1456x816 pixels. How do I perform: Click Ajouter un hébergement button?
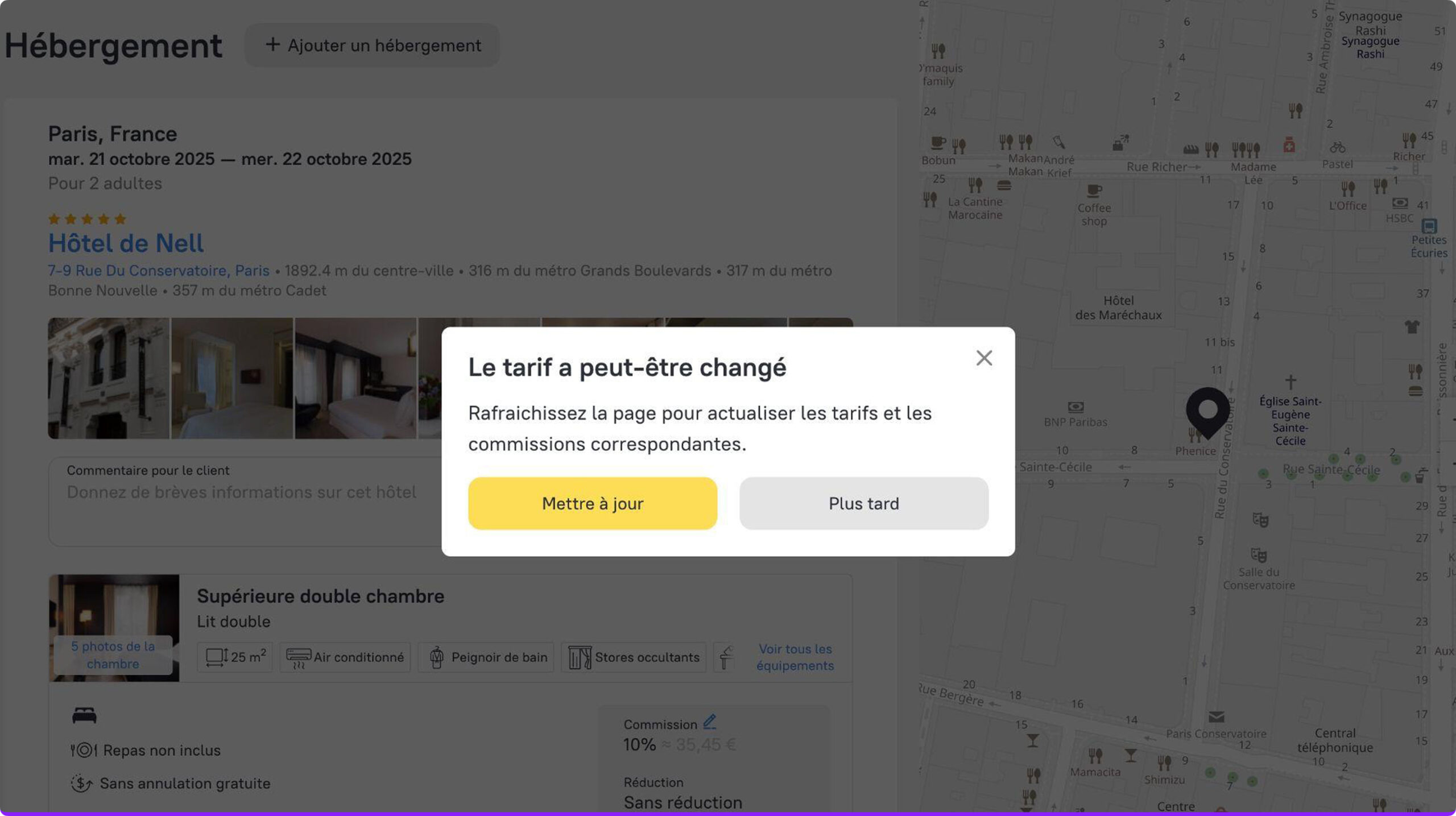coord(373,45)
